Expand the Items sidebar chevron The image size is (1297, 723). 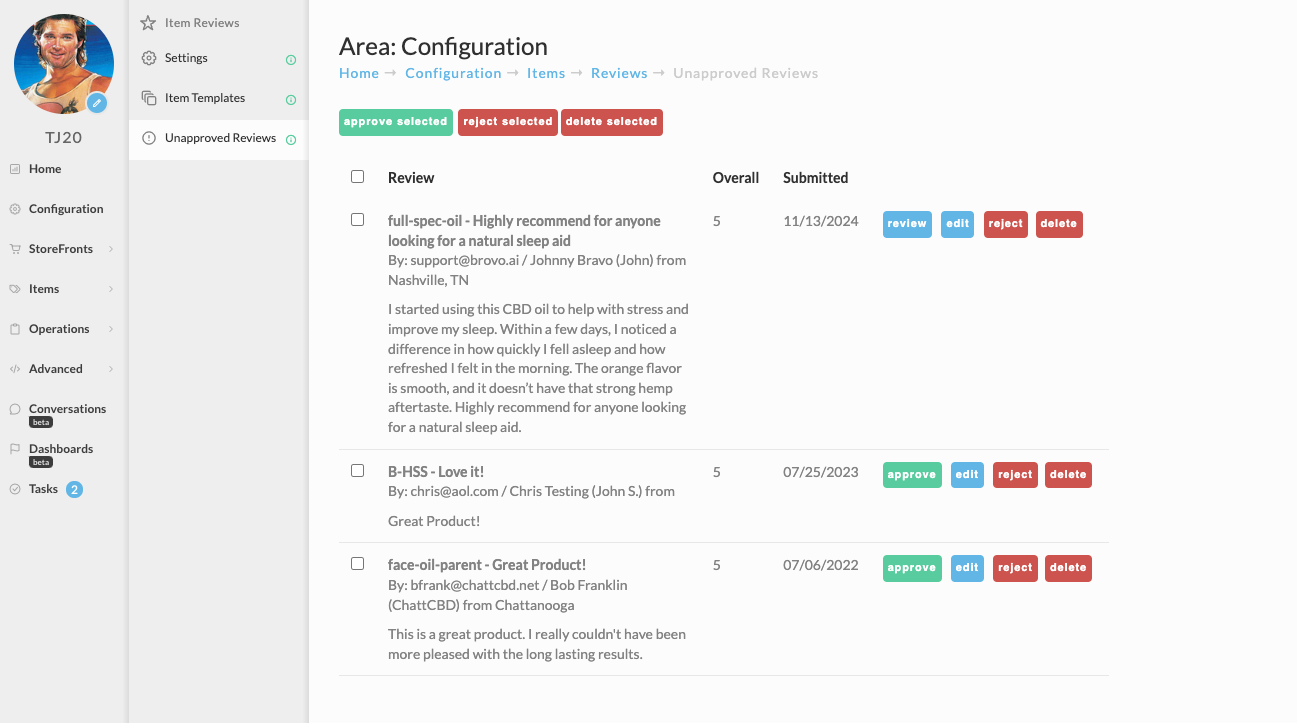coord(111,289)
